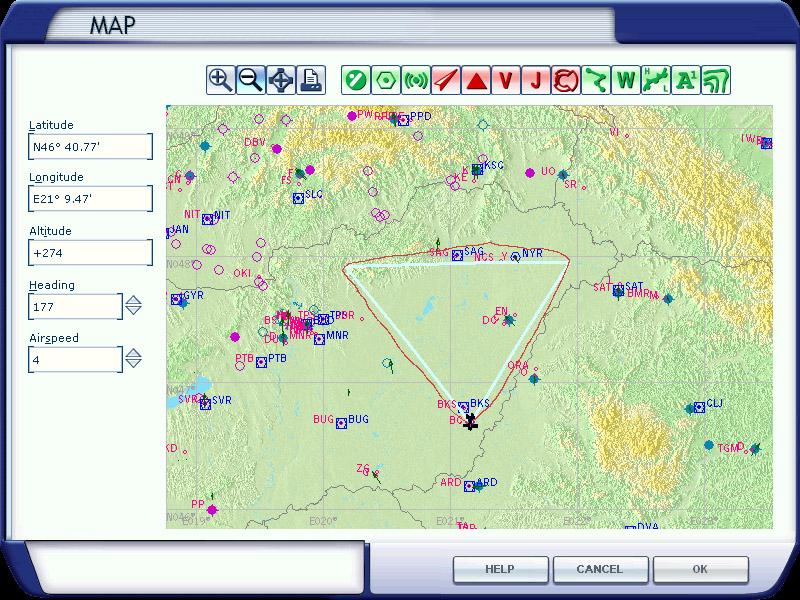Screen dimensions: 800x600
Task: Click the Victor airways V icon
Action: [x=506, y=80]
